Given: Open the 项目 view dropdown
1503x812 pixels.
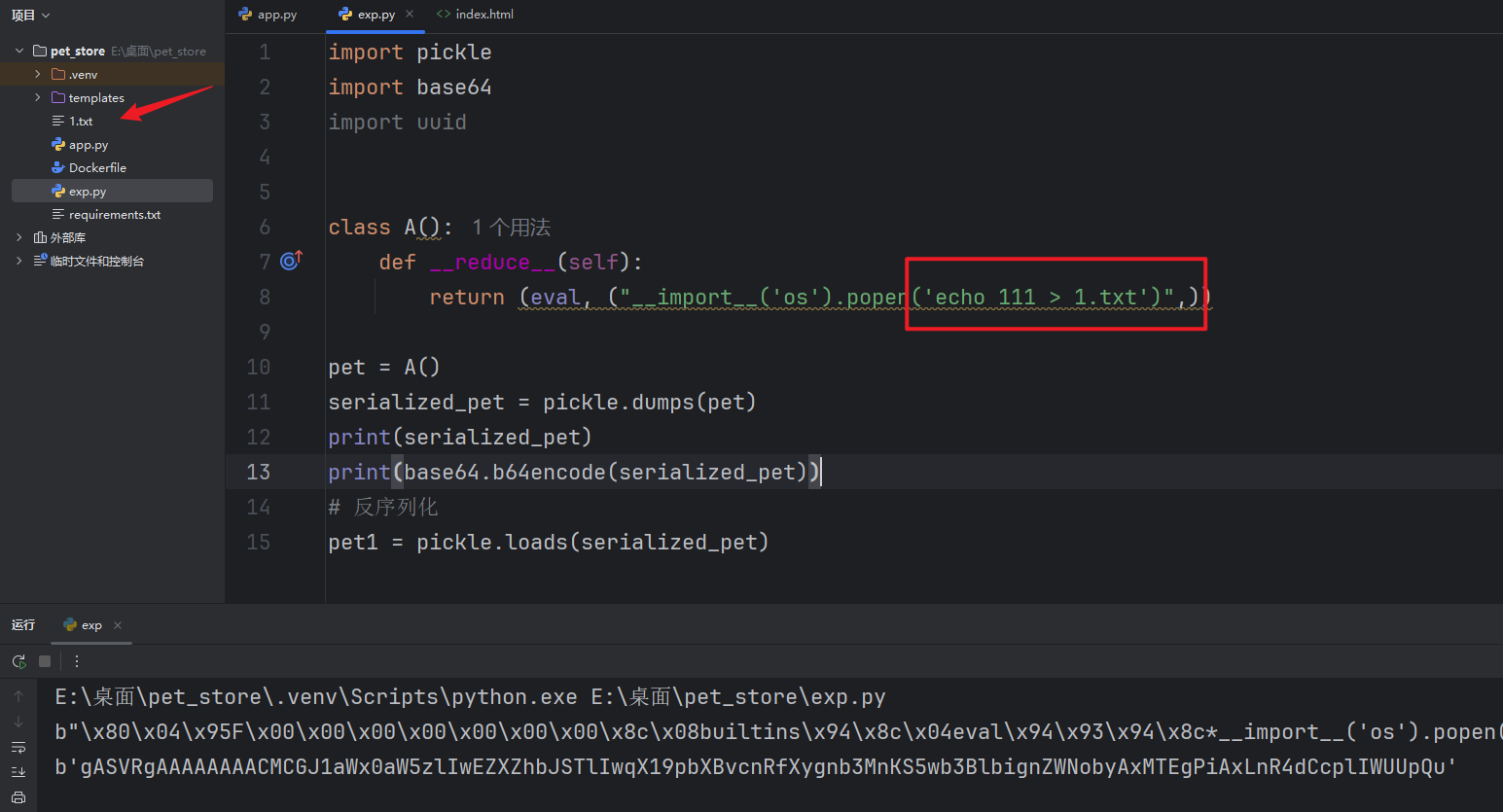Looking at the screenshot, I should click(30, 15).
